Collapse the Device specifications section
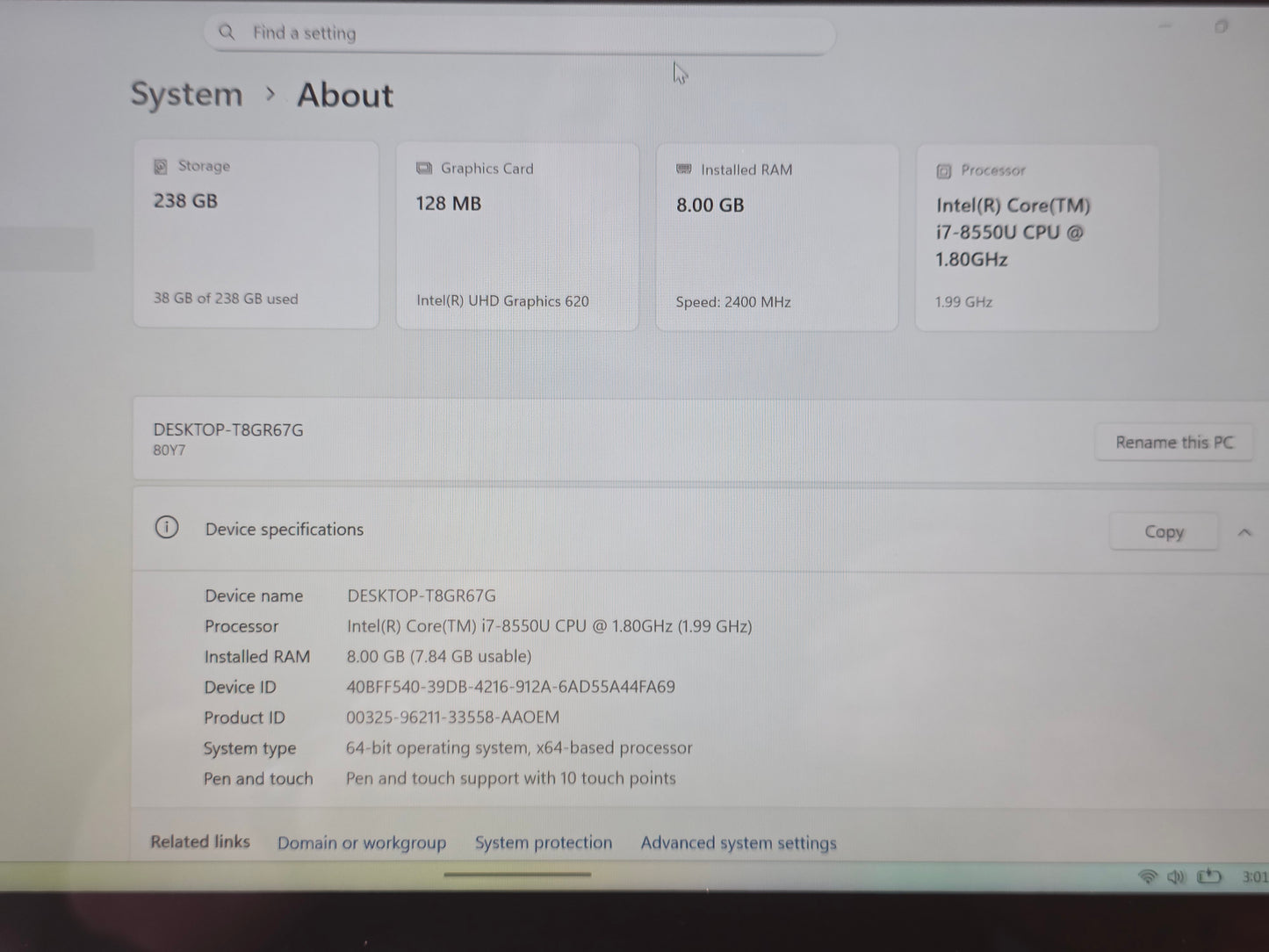Screen dimensions: 1269x952 [1244, 531]
